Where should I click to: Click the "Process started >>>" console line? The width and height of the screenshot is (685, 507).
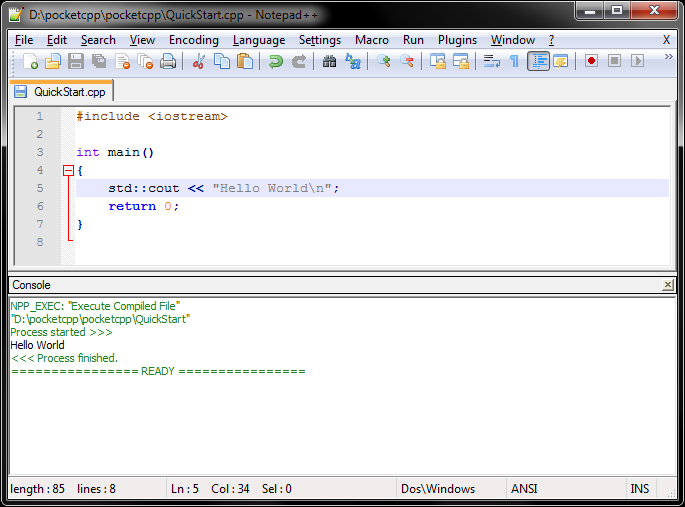(62, 332)
